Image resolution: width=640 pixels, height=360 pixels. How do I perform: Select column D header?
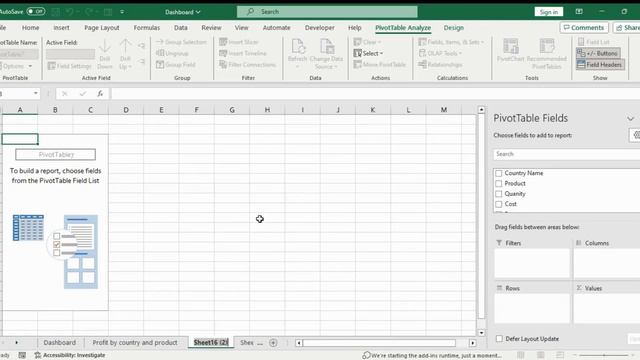click(126, 110)
